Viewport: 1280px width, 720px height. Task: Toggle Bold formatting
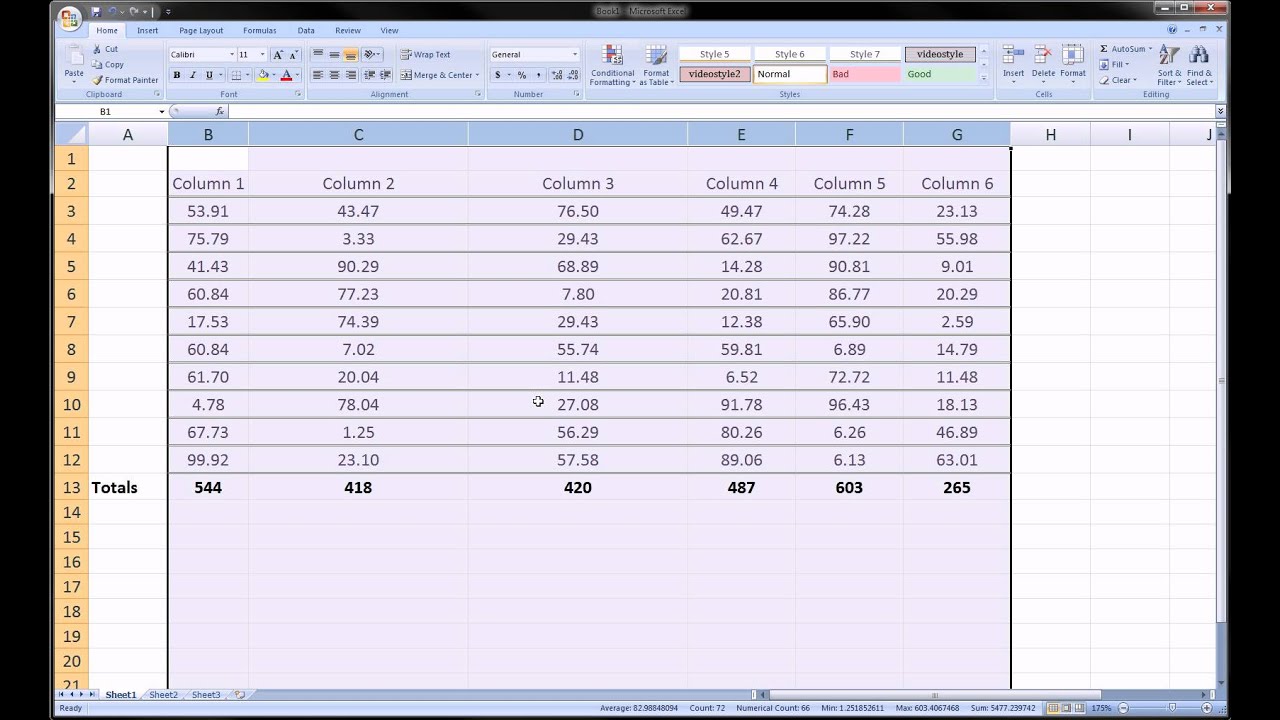pyautogui.click(x=177, y=75)
